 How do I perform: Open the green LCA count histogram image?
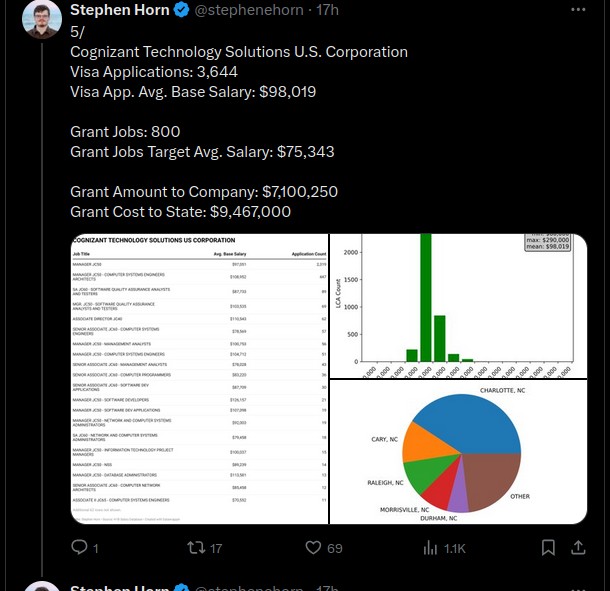pyautogui.click(x=458, y=306)
